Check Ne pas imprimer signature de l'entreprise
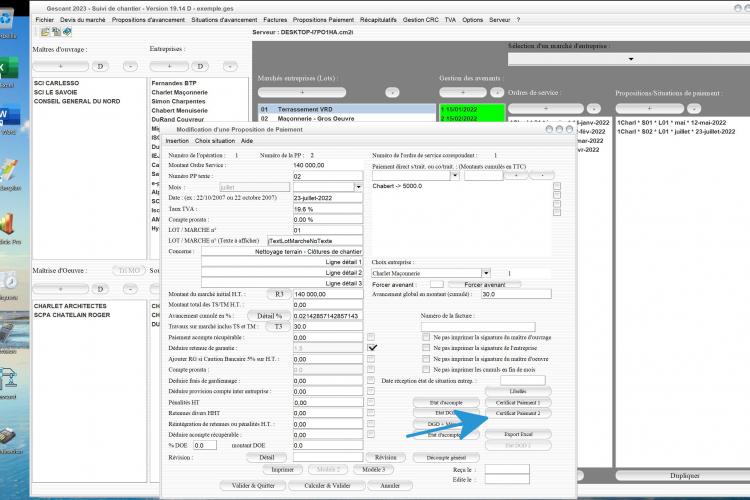Screen dimensions: 750x500 (426, 348)
